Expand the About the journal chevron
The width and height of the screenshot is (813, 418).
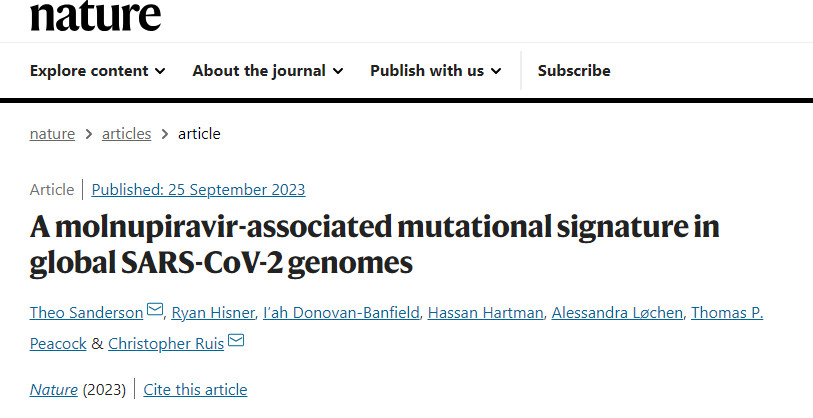(x=338, y=71)
